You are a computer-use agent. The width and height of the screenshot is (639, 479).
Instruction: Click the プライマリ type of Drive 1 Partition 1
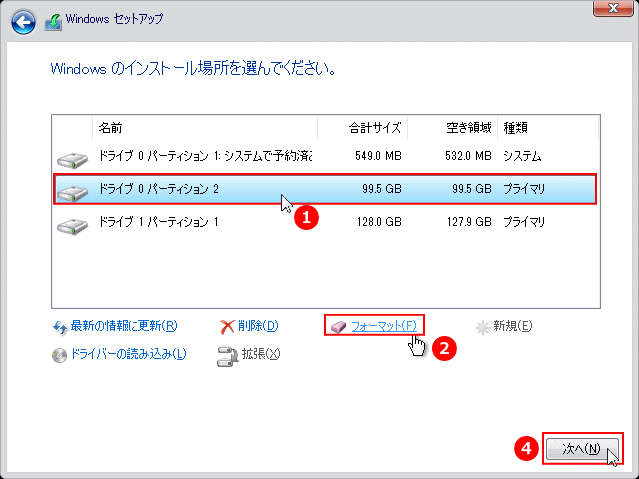click(524, 222)
